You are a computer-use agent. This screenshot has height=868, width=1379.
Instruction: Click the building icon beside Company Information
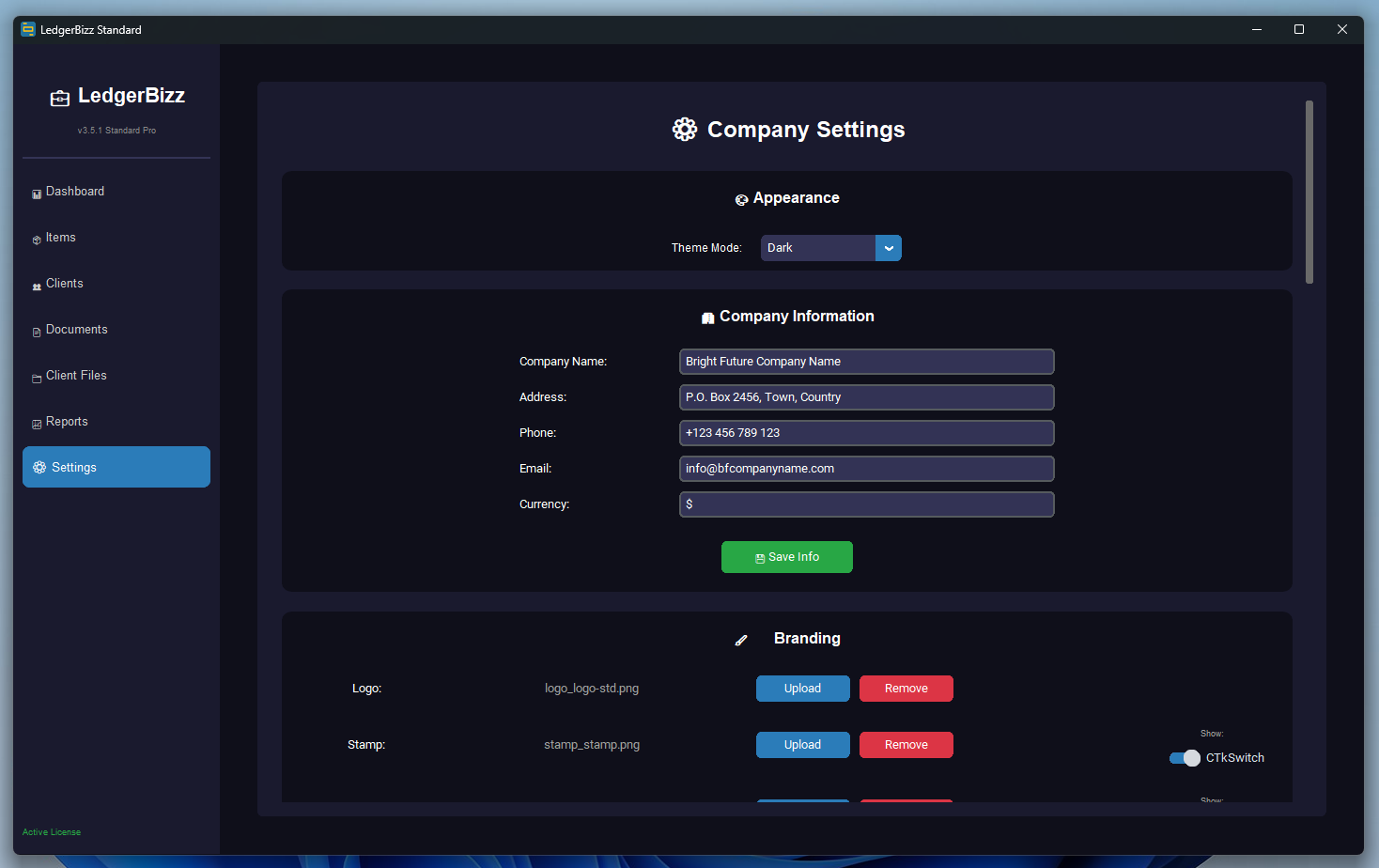(x=707, y=318)
